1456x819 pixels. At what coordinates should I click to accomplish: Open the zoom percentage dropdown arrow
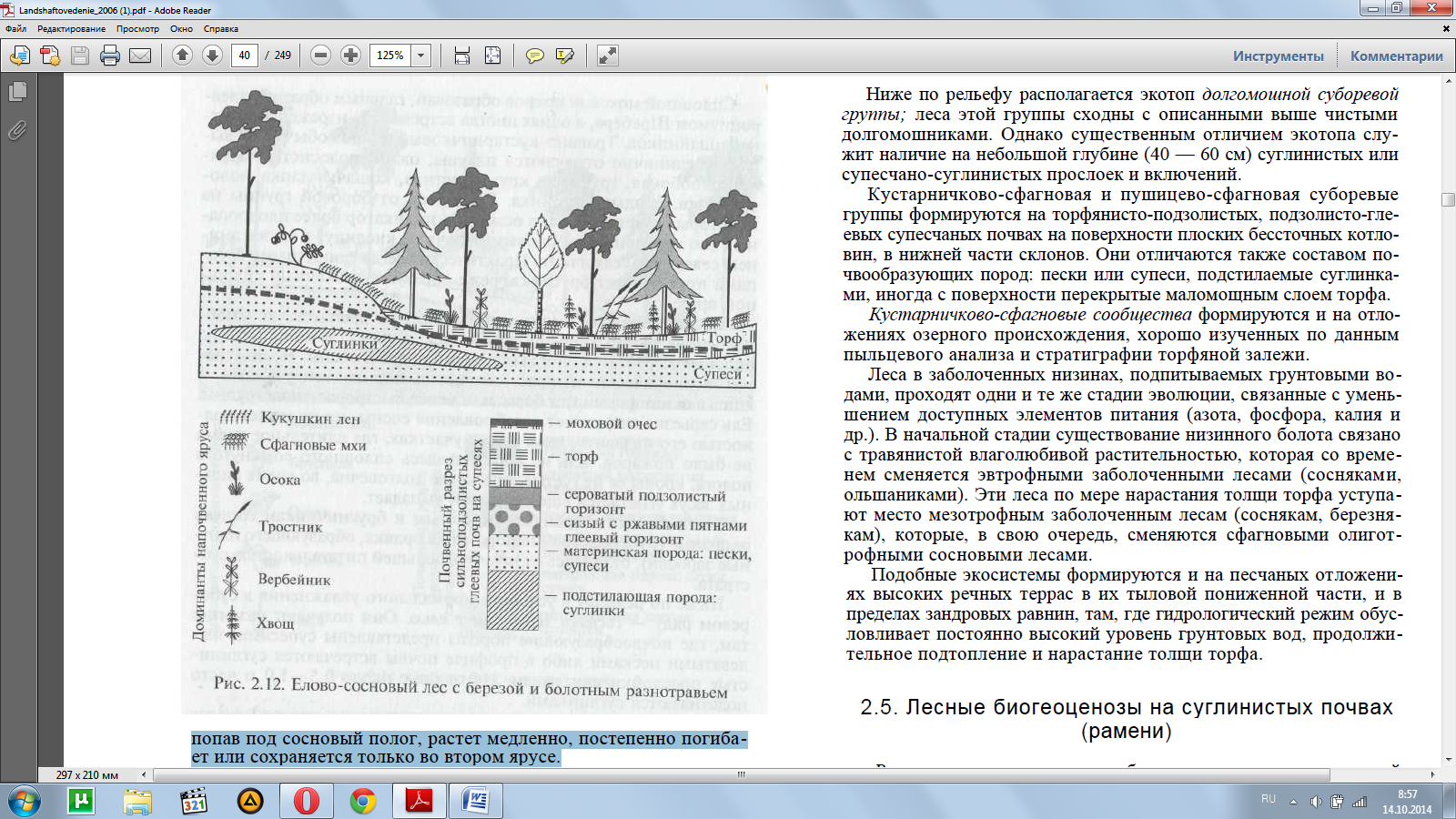(x=421, y=56)
